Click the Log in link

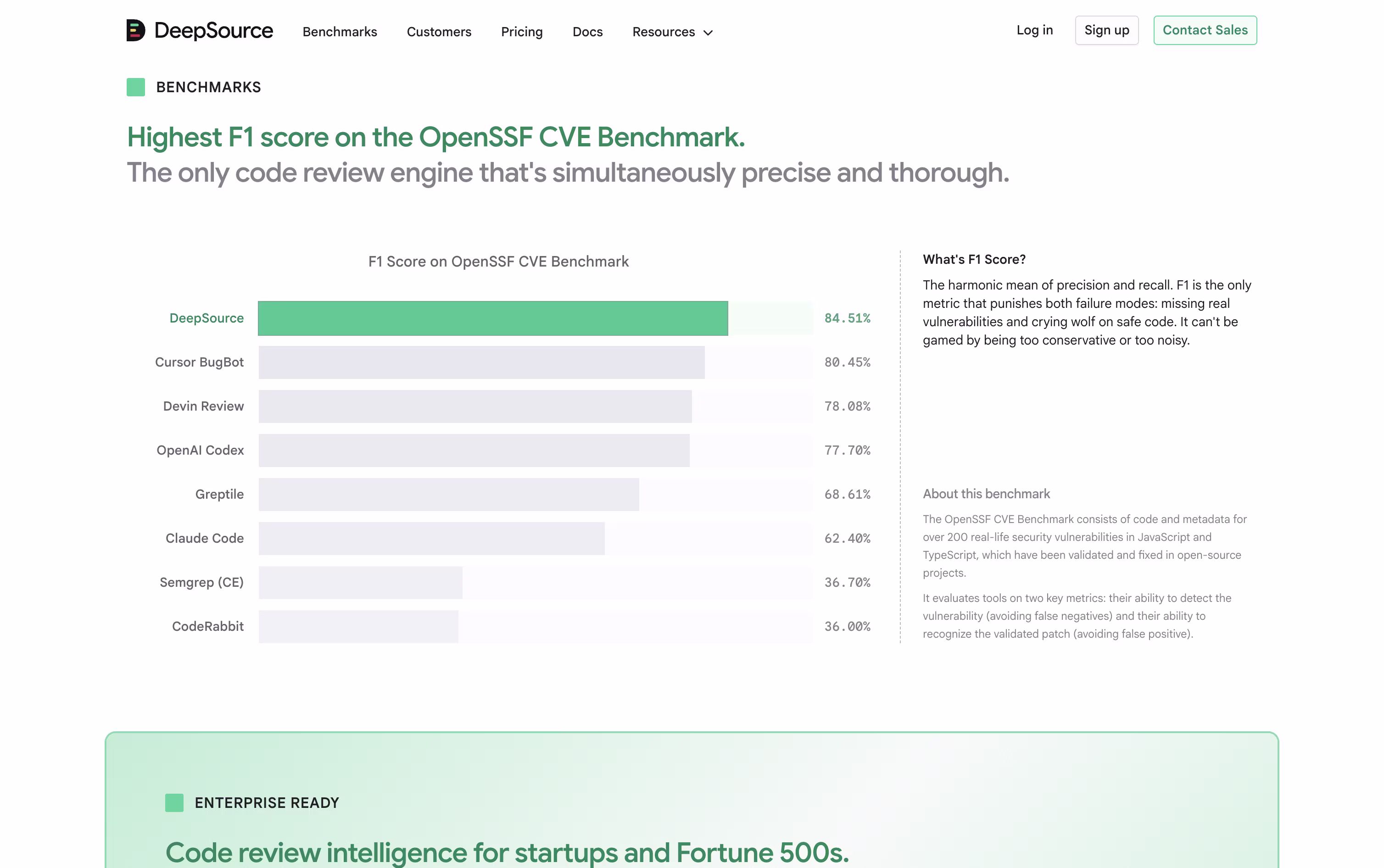tap(1034, 30)
